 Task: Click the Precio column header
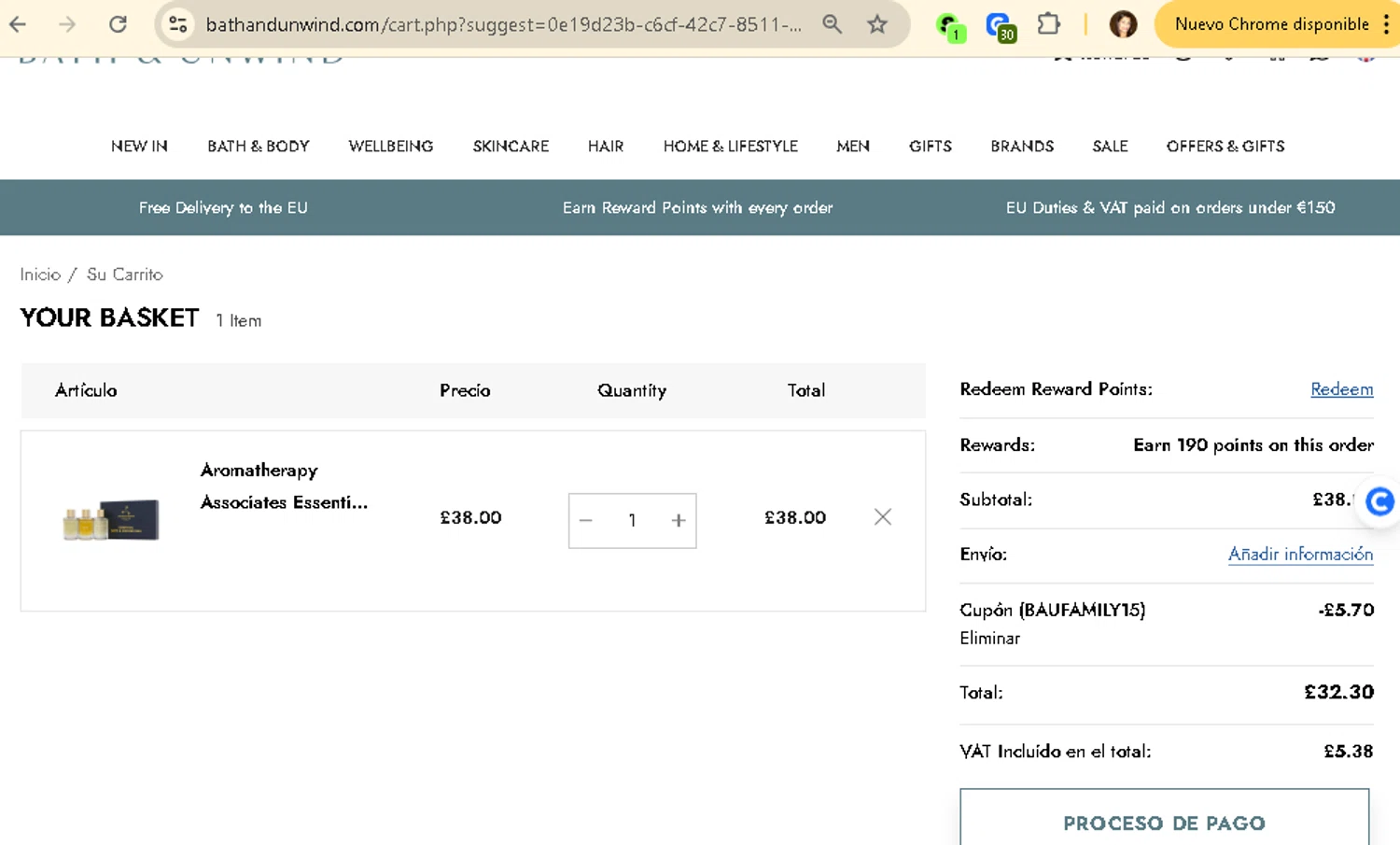coord(465,390)
